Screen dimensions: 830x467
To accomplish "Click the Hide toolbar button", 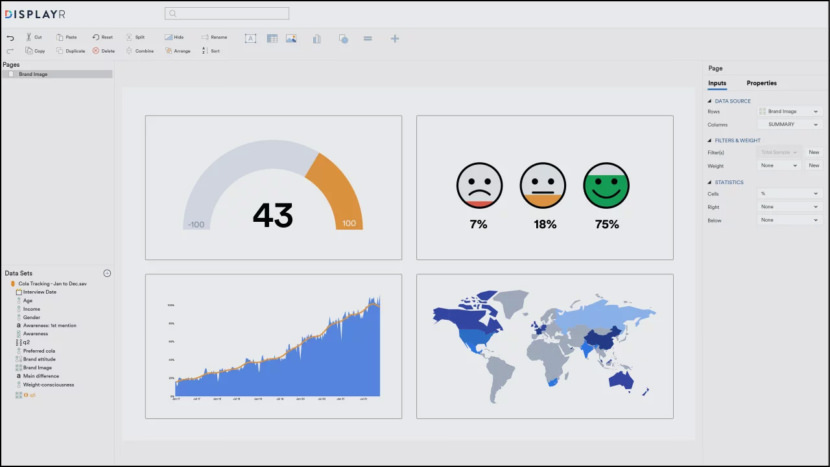I will 174,37.
